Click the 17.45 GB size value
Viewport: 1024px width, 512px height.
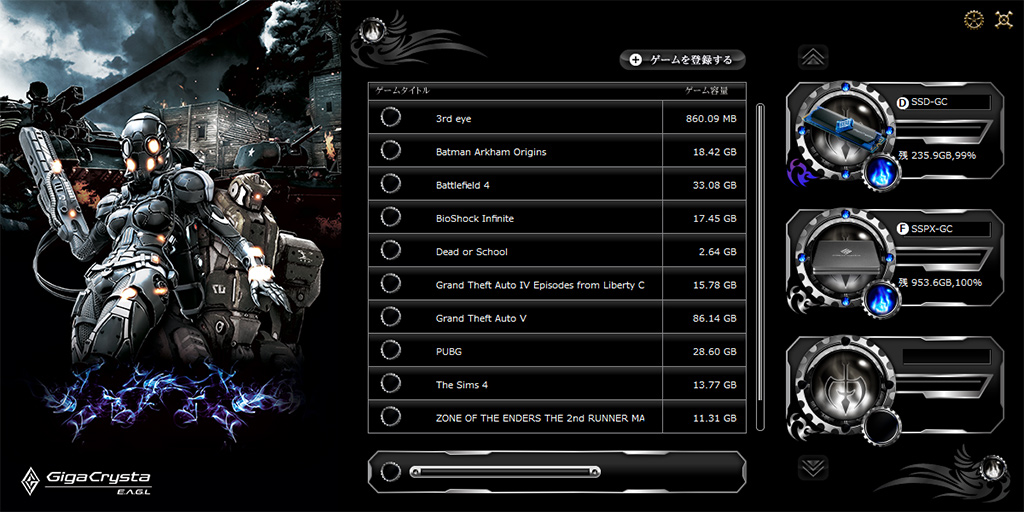click(x=714, y=218)
